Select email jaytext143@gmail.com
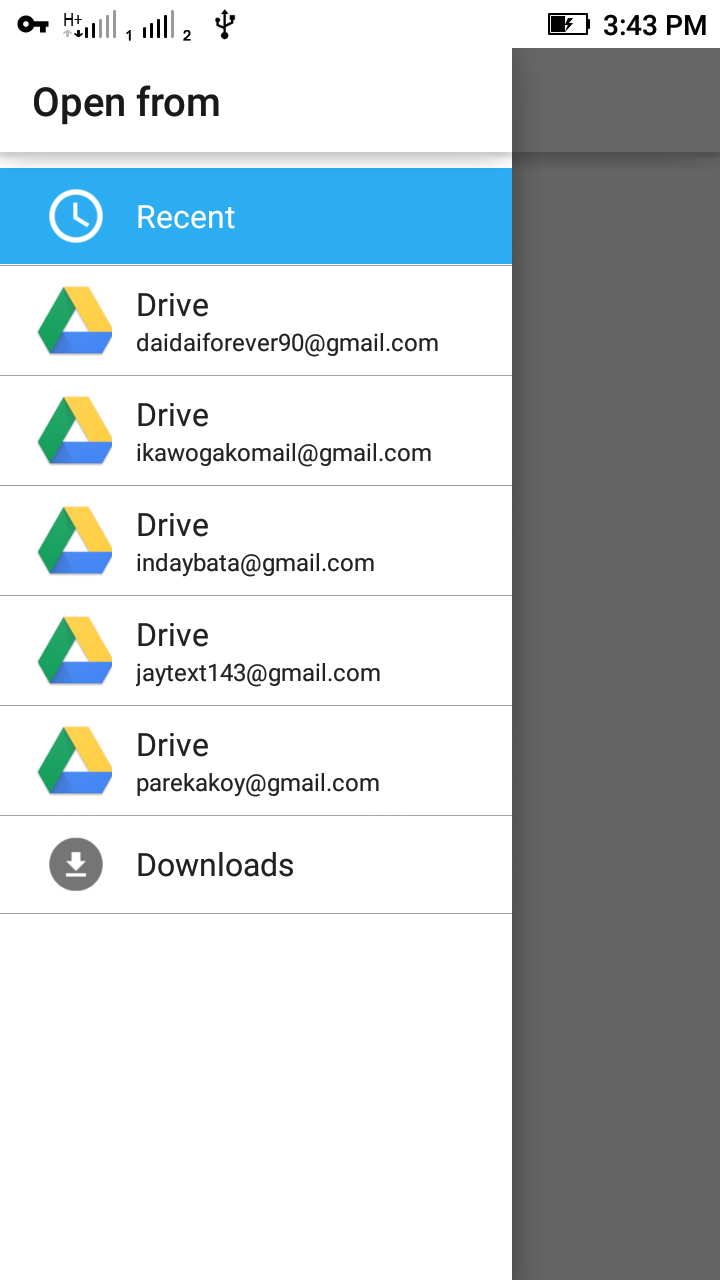Screen dimensions: 720x1280 pyautogui.click(x=258, y=673)
